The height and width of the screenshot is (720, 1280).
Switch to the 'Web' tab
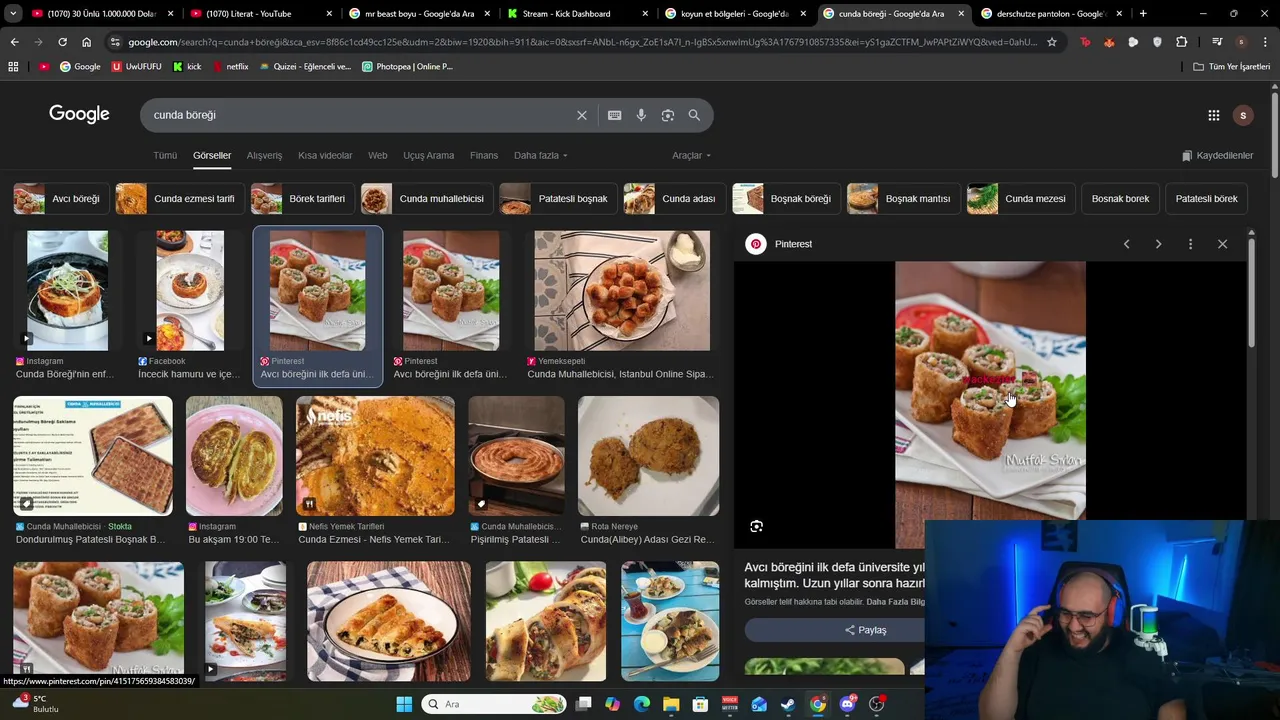coord(377,155)
